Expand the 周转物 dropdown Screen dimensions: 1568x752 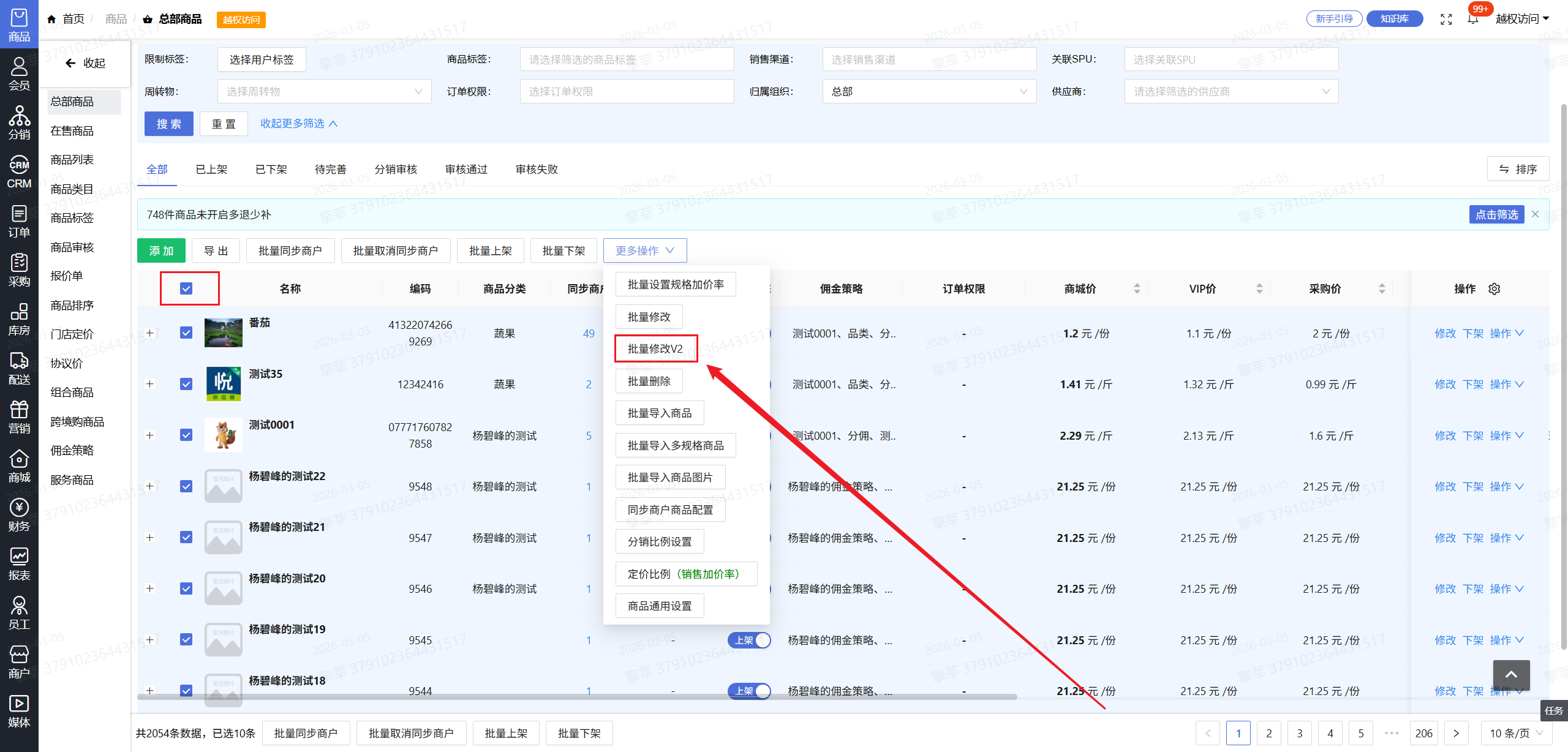point(324,91)
